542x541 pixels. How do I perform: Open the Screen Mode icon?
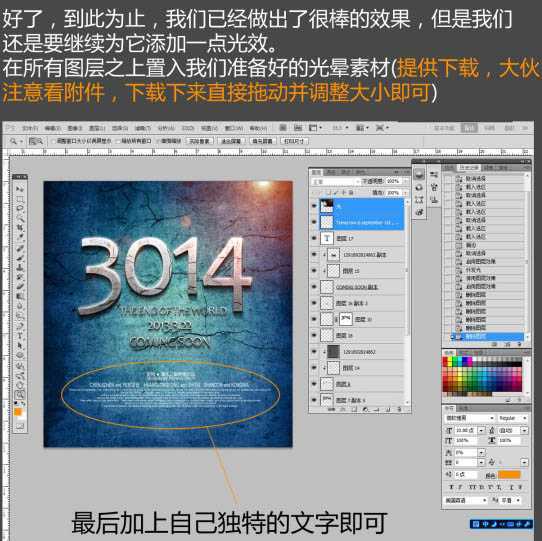(x=382, y=128)
